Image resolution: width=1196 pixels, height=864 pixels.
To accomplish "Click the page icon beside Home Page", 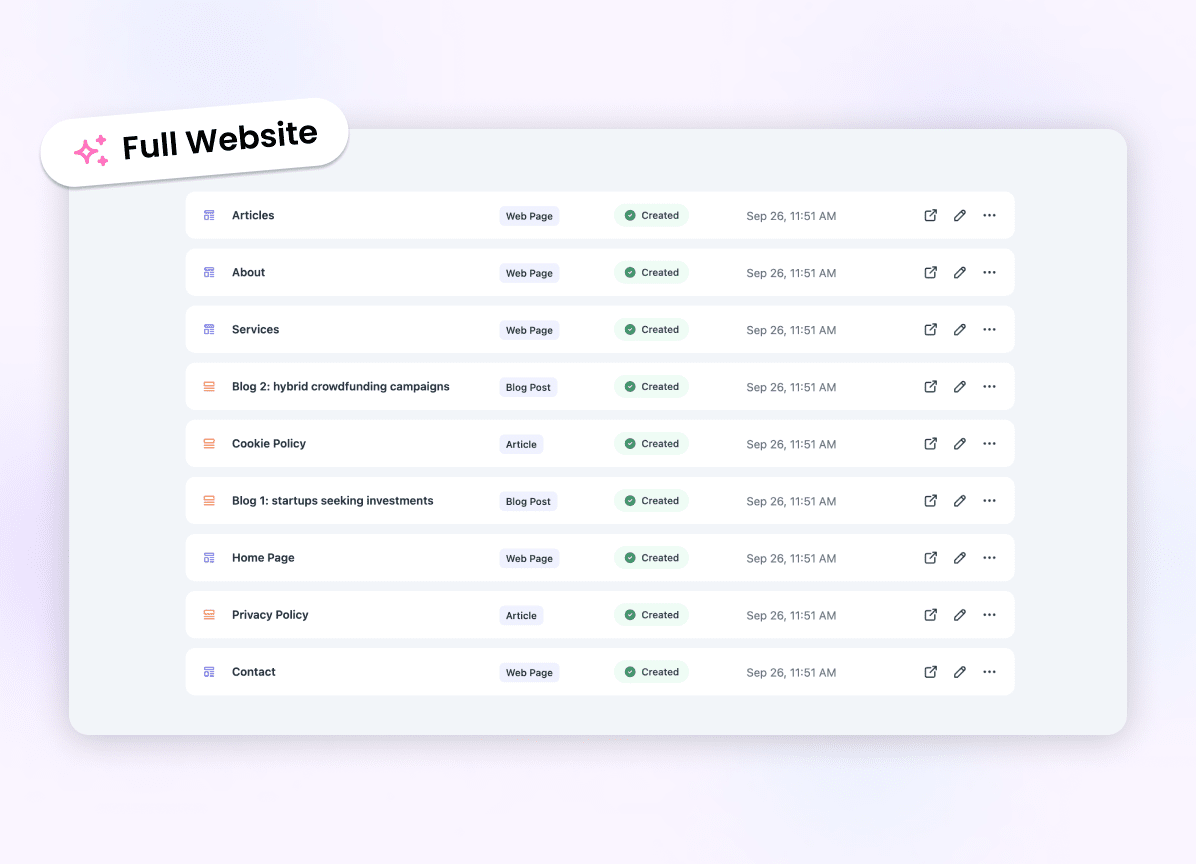I will [209, 557].
